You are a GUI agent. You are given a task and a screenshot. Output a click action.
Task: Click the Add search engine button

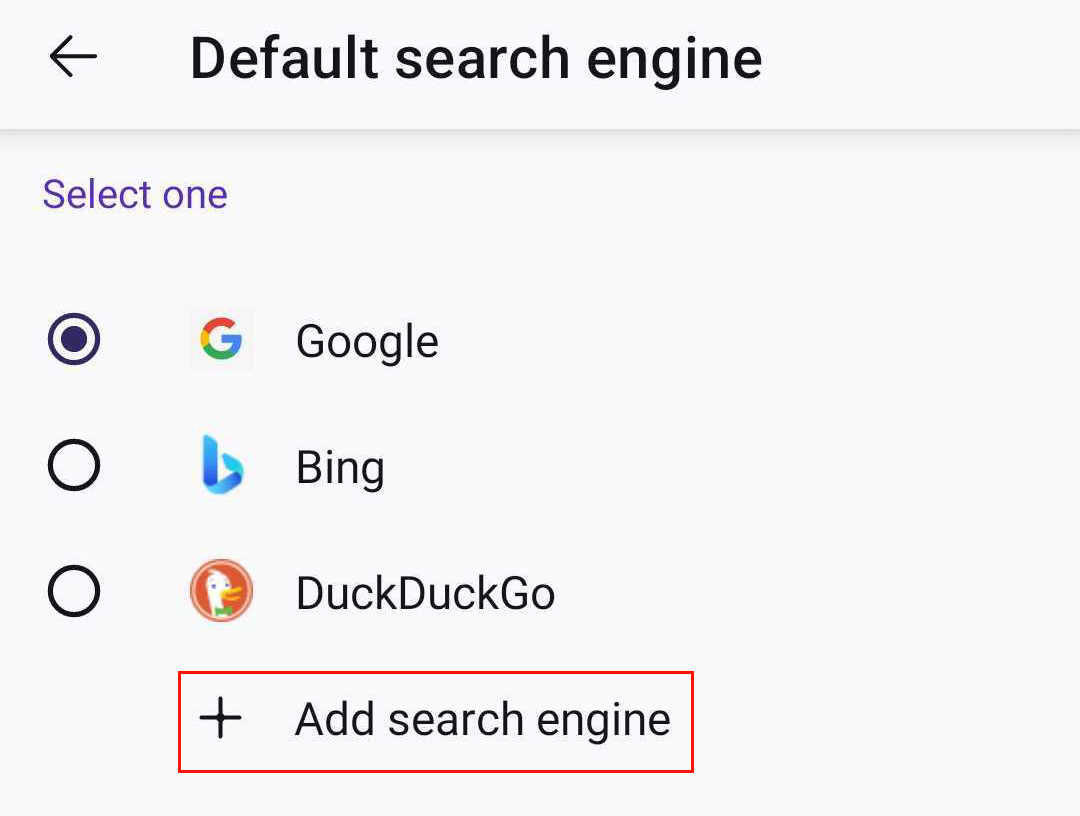pyautogui.click(x=434, y=718)
